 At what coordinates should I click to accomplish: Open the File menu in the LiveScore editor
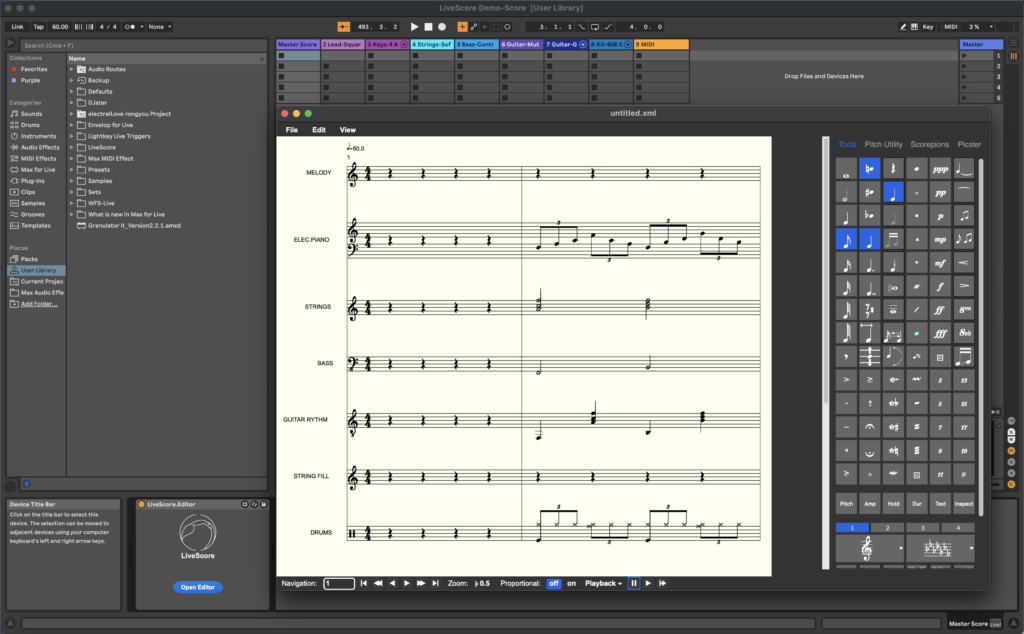point(291,130)
